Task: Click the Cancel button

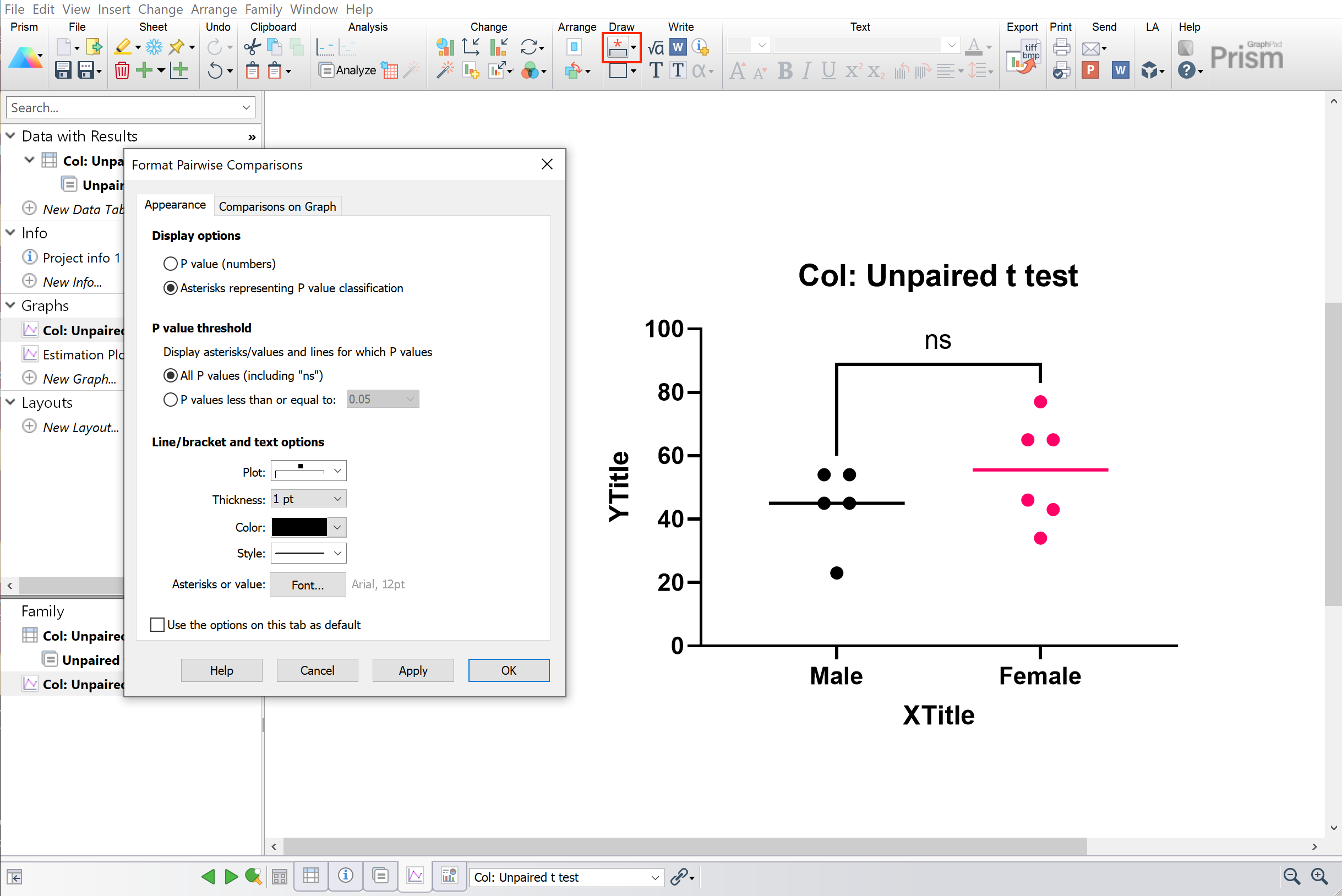Action: [x=317, y=670]
